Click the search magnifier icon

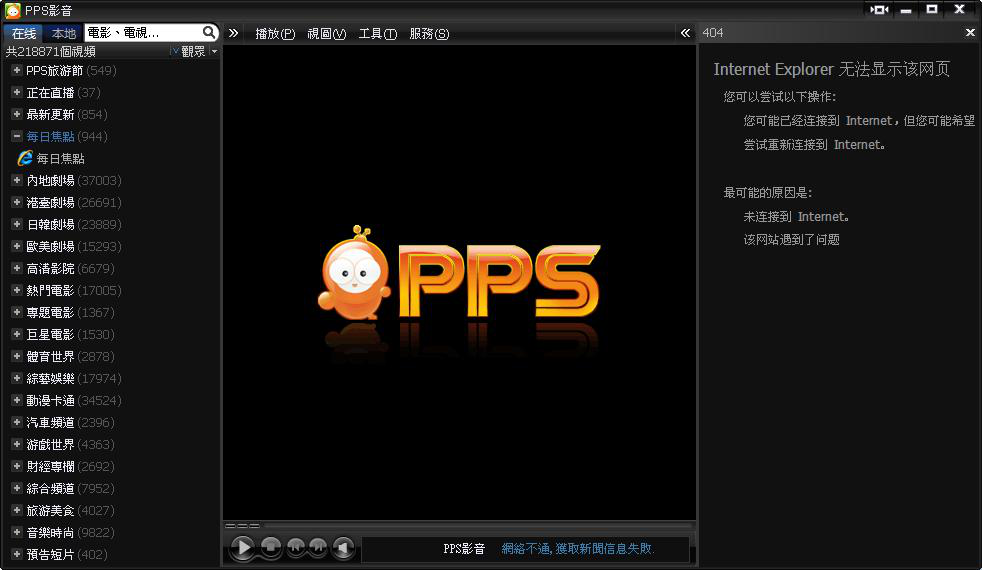(209, 32)
